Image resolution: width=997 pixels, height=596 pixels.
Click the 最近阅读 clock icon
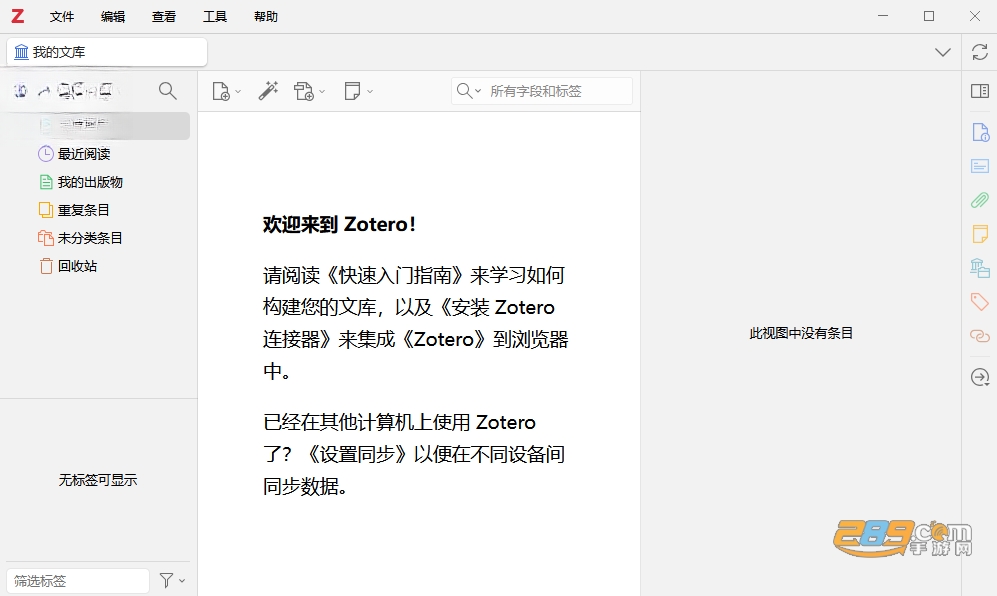pos(46,153)
